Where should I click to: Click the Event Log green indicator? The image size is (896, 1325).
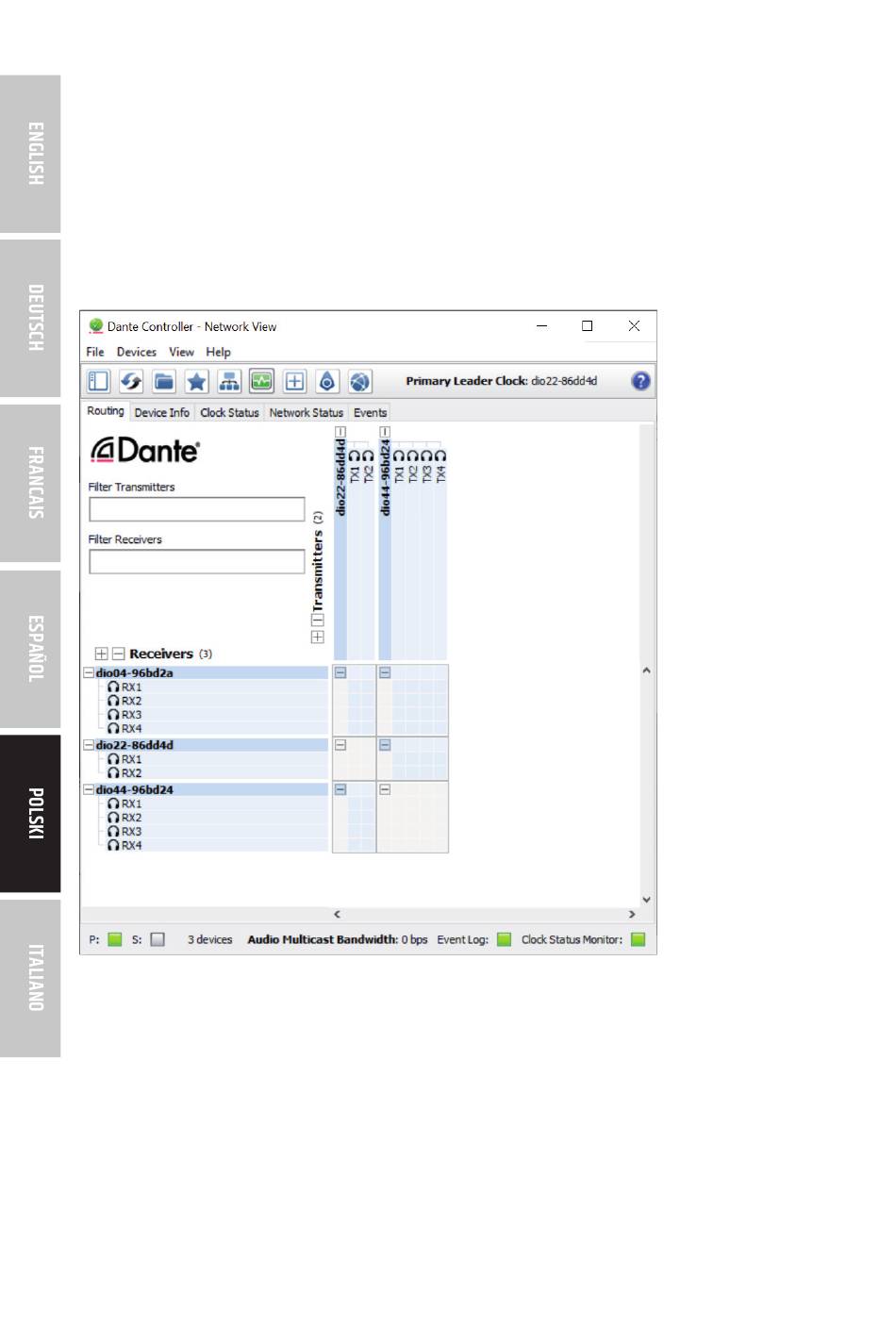pyautogui.click(x=504, y=939)
